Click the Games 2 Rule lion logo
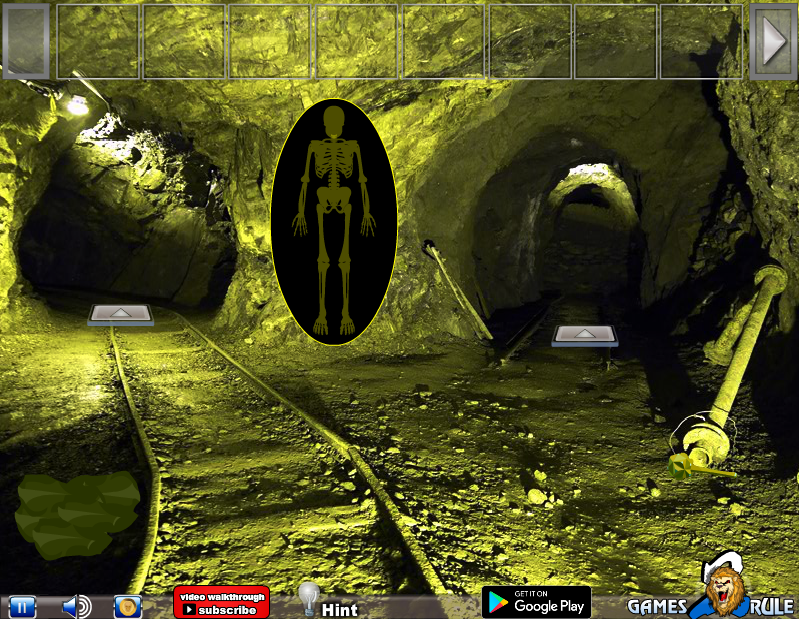The height and width of the screenshot is (619, 799). coord(722,594)
